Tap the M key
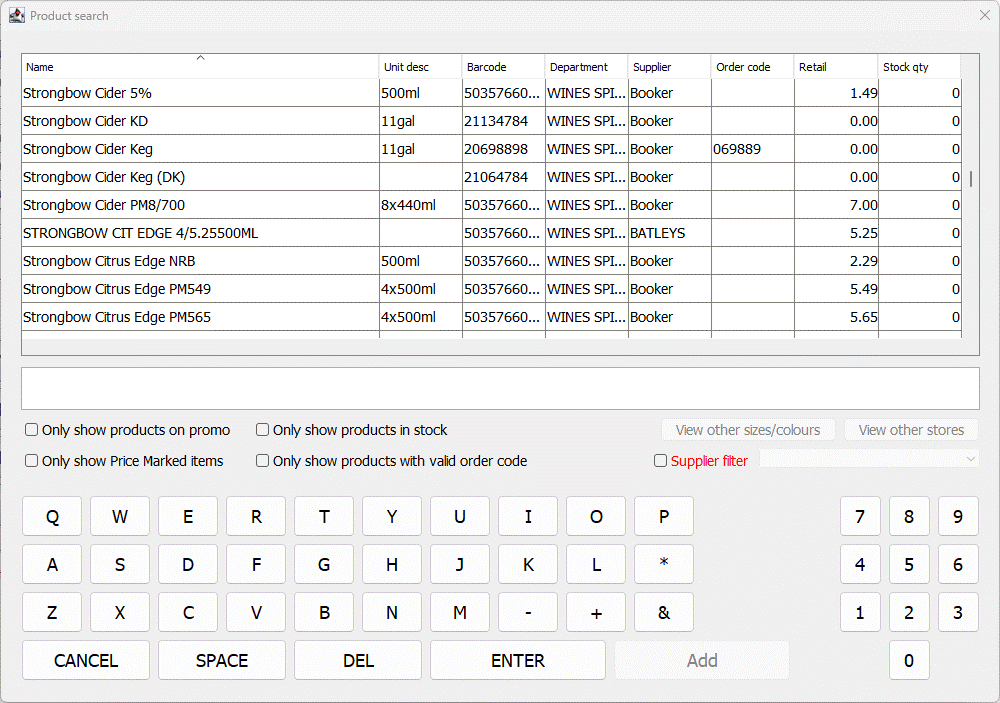Screen dimensions: 1000x703 (x=460, y=612)
